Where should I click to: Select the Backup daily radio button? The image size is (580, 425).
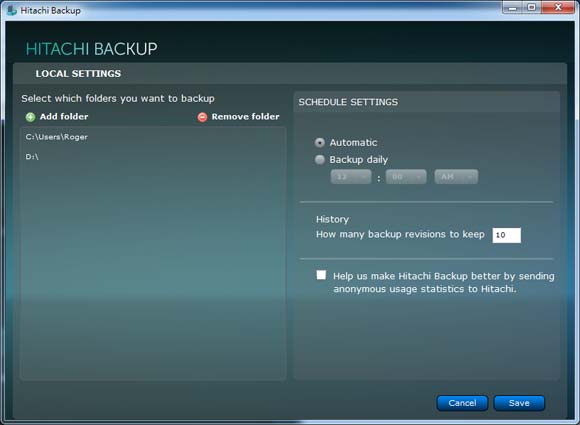[320, 159]
